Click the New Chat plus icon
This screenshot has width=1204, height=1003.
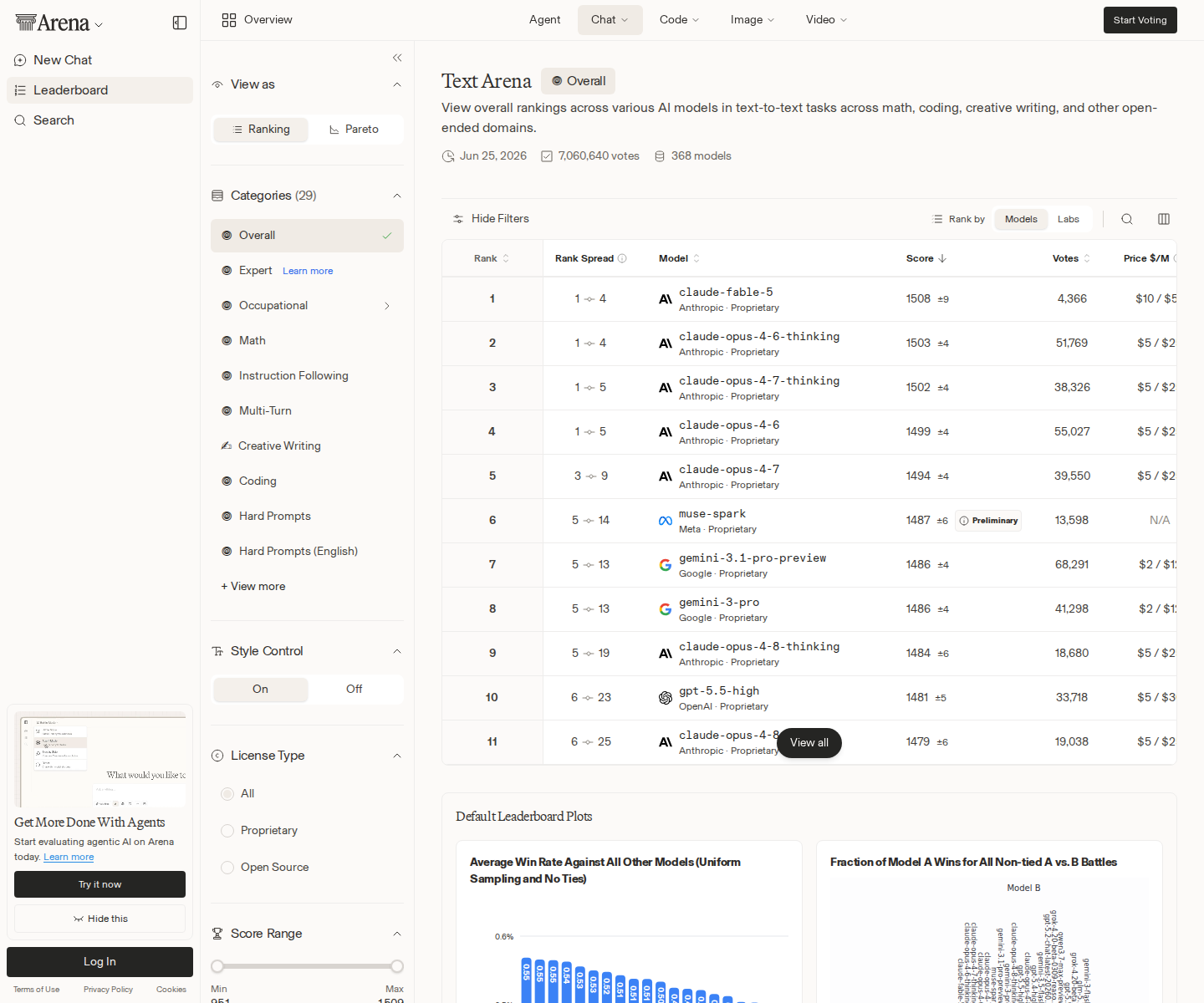coord(20,60)
